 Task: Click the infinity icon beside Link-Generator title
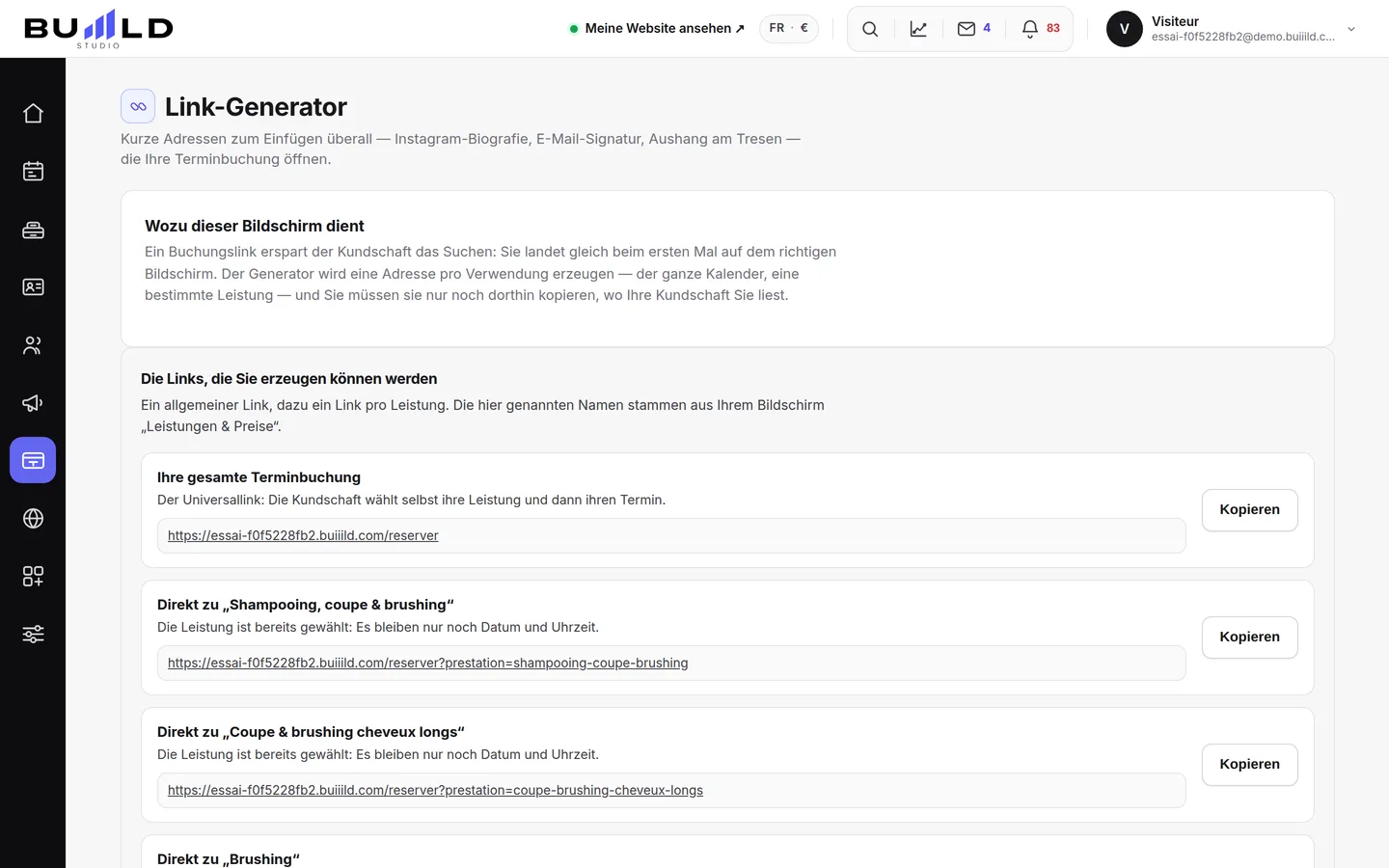click(x=138, y=106)
